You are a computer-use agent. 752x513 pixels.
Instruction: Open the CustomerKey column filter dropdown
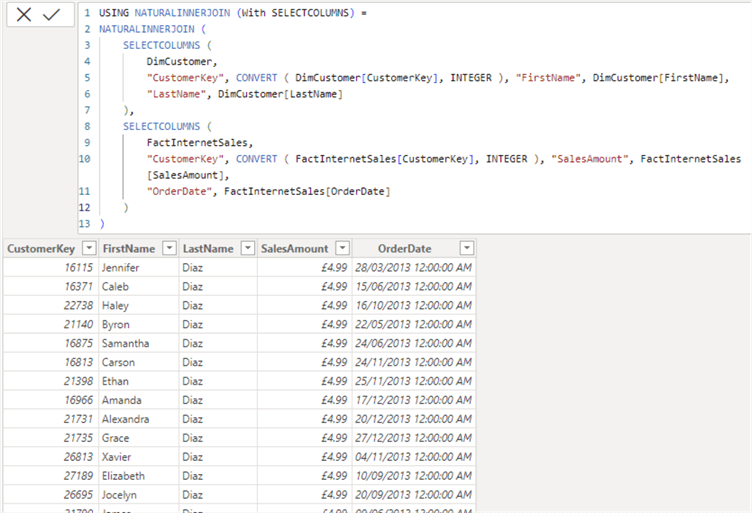[x=89, y=248]
